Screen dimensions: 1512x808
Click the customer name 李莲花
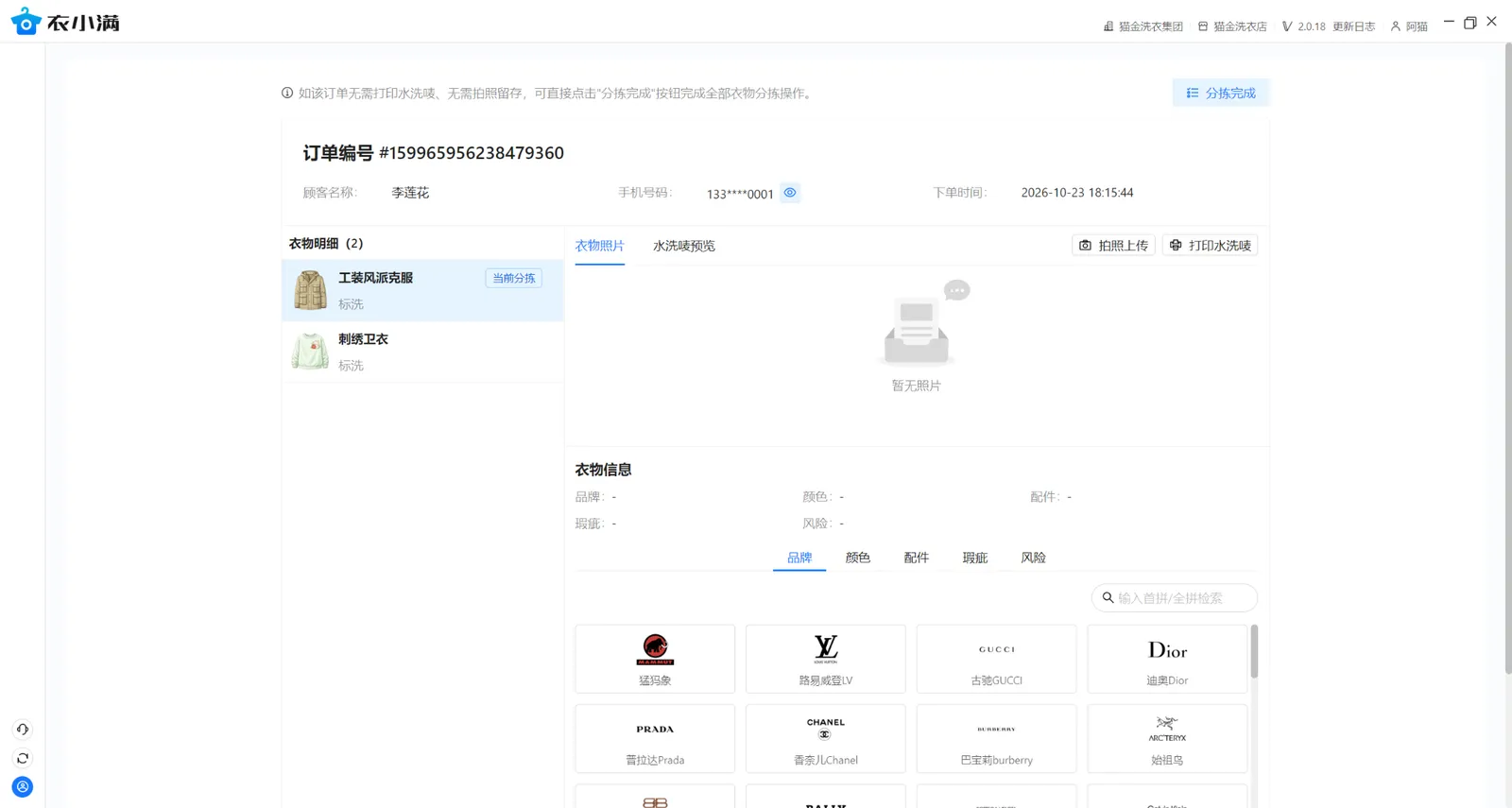coord(410,193)
